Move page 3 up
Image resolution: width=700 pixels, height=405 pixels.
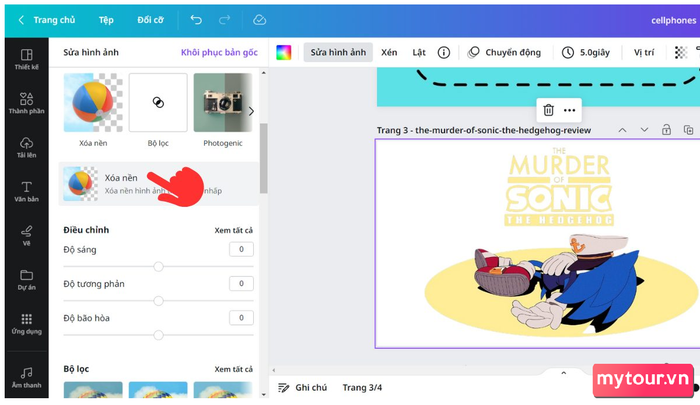coord(622,130)
